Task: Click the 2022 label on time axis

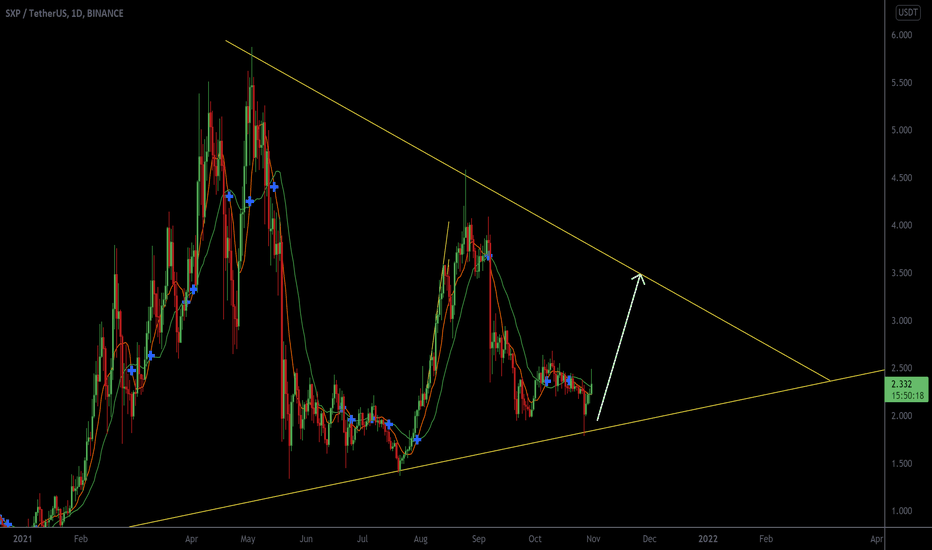Action: coord(707,539)
